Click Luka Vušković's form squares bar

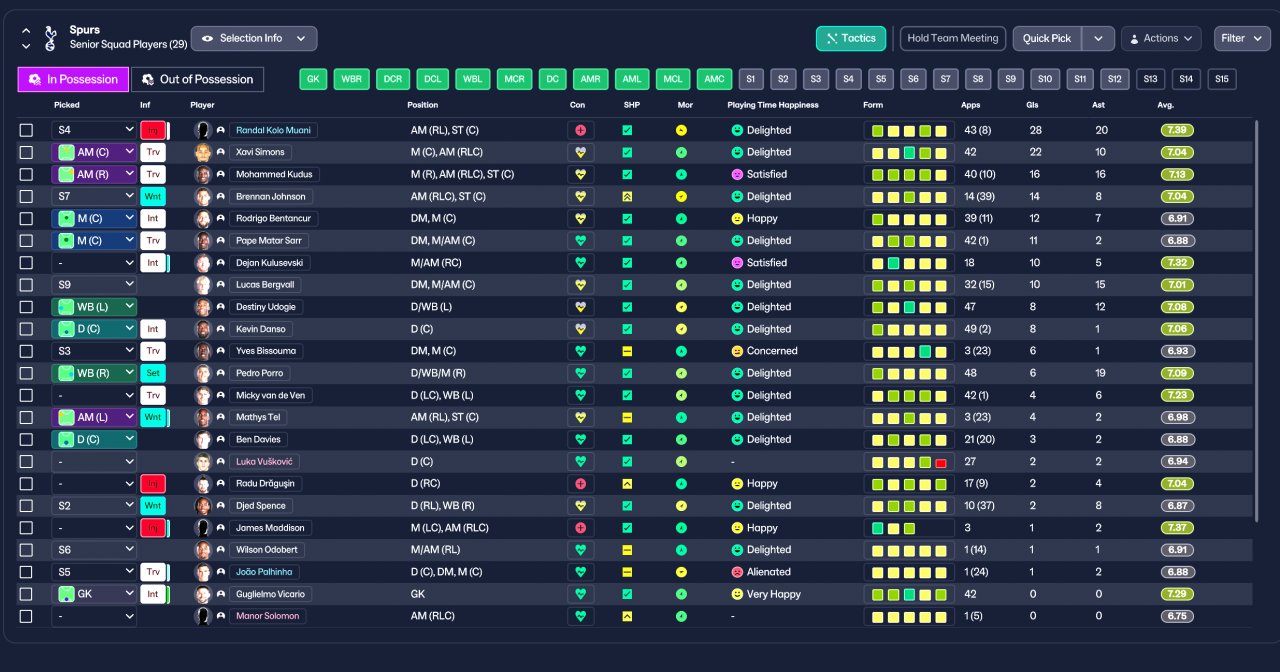click(x=909, y=462)
